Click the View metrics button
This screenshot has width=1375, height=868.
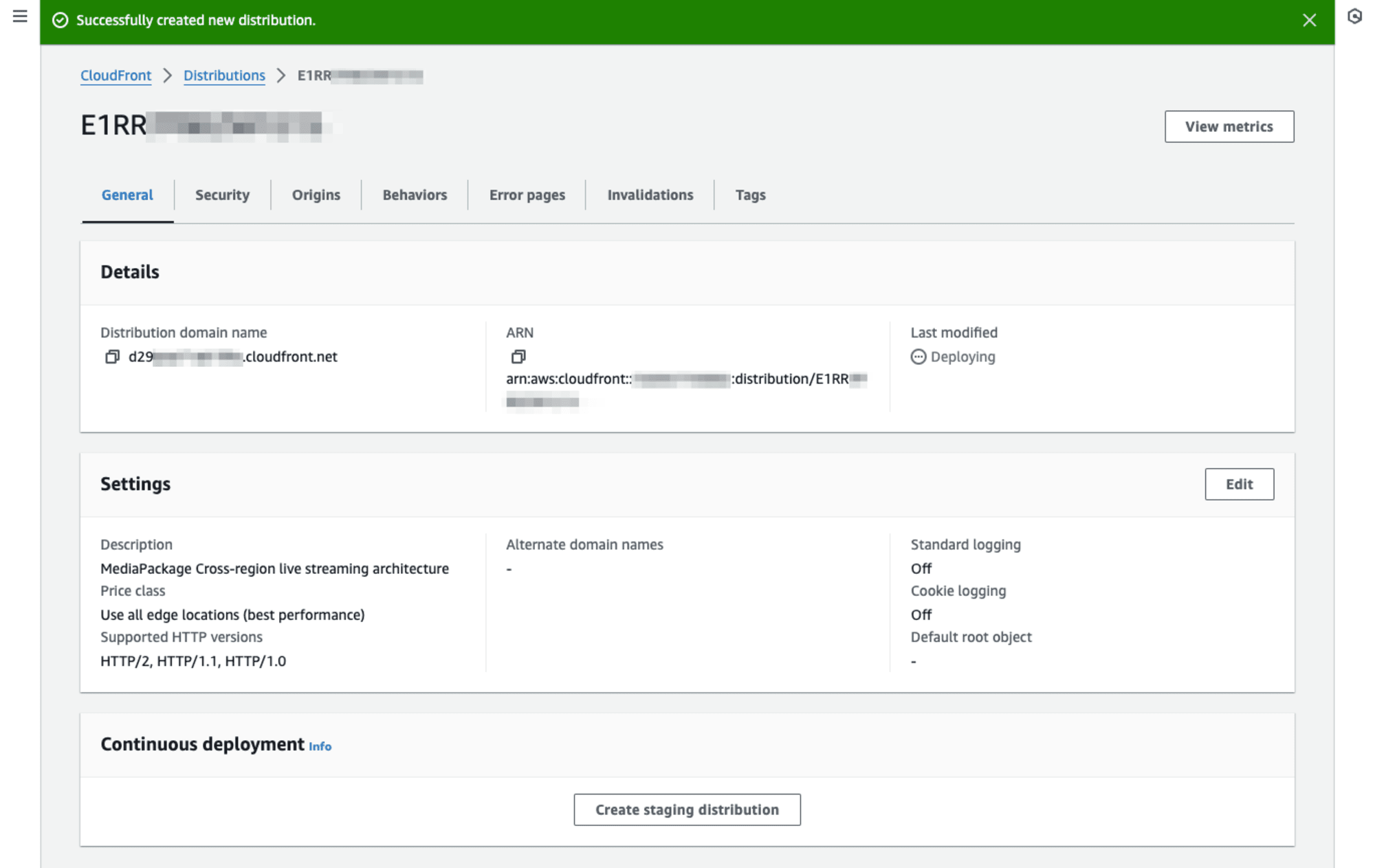[1229, 126]
